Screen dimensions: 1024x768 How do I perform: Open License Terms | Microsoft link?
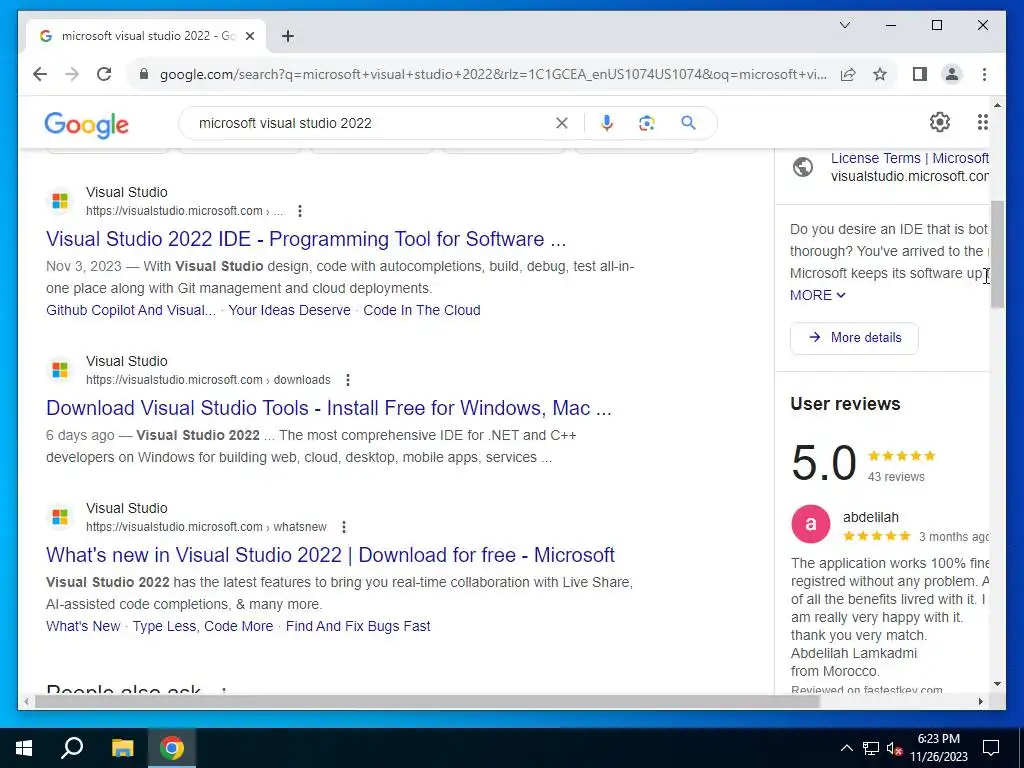(910, 158)
